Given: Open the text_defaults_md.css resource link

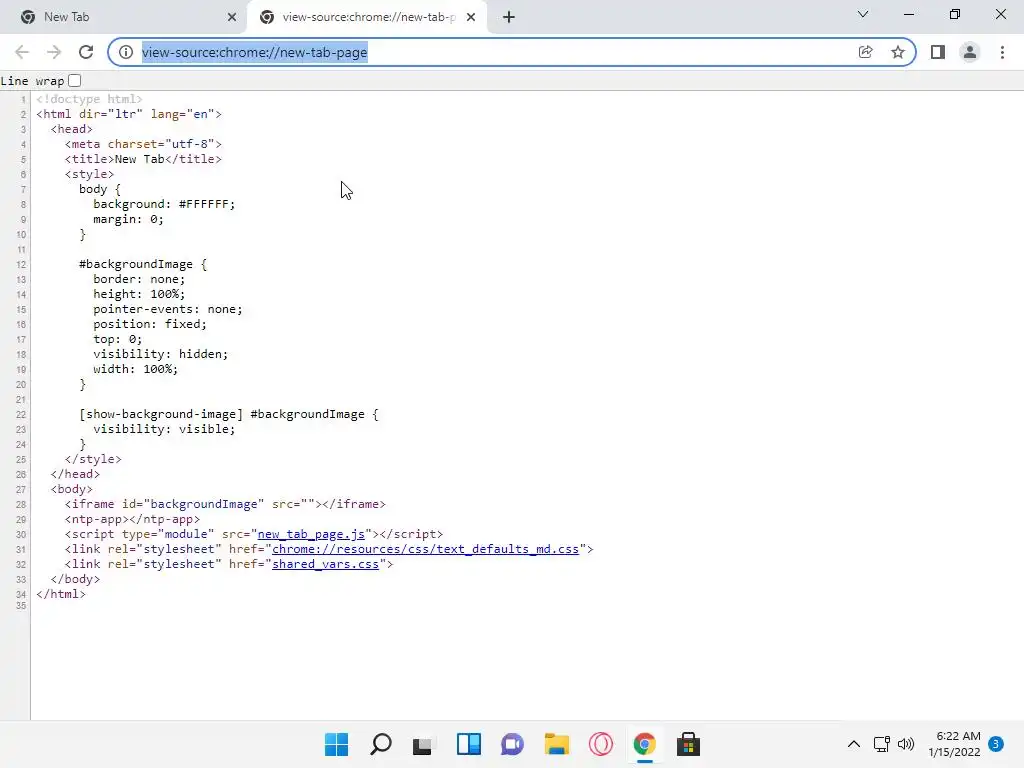Looking at the screenshot, I should 425,549.
